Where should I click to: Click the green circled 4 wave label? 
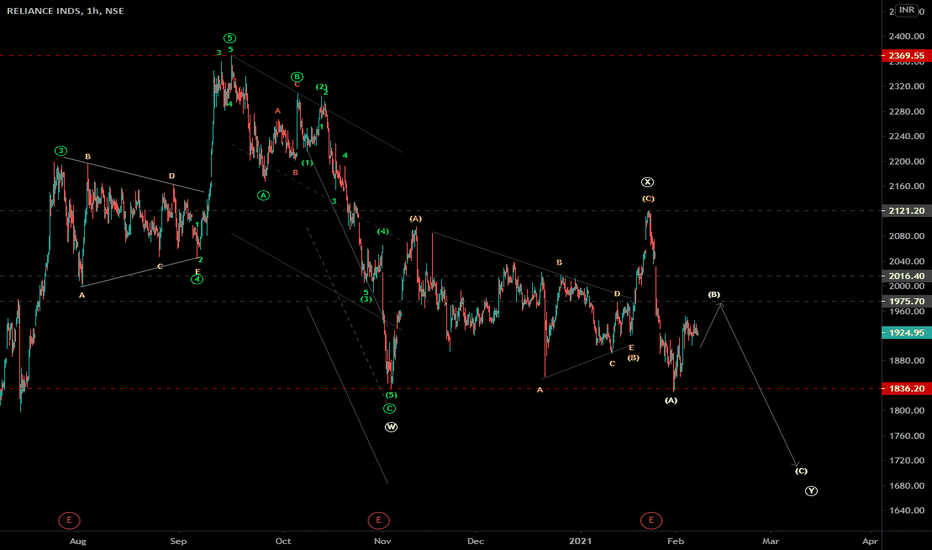(197, 279)
